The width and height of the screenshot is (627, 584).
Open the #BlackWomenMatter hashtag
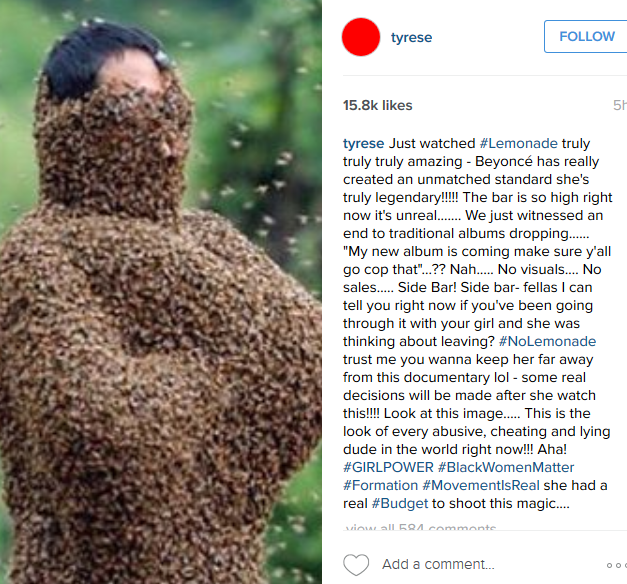506,467
